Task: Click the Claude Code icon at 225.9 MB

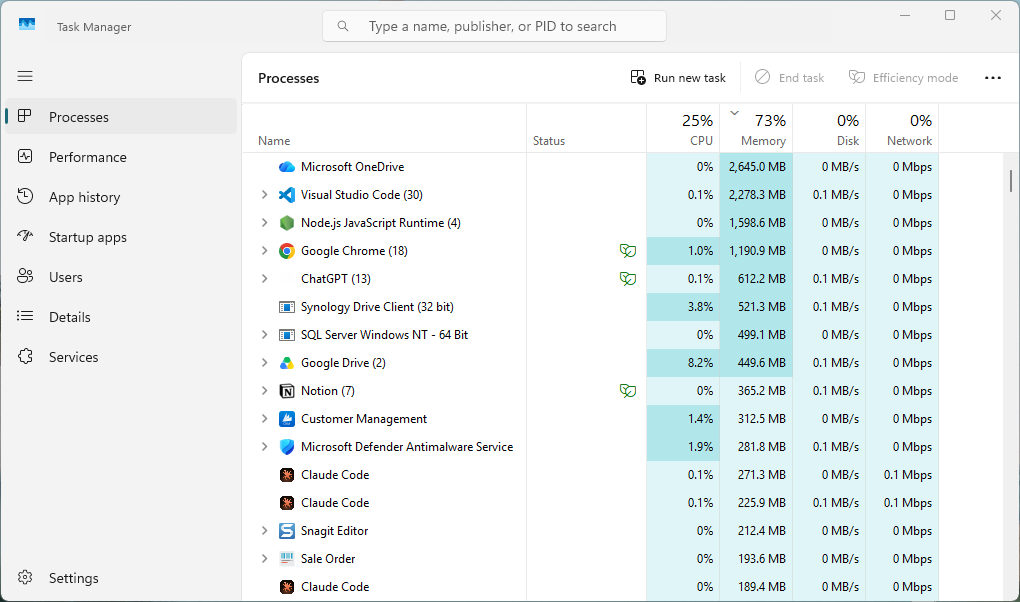Action: pyautogui.click(x=287, y=503)
